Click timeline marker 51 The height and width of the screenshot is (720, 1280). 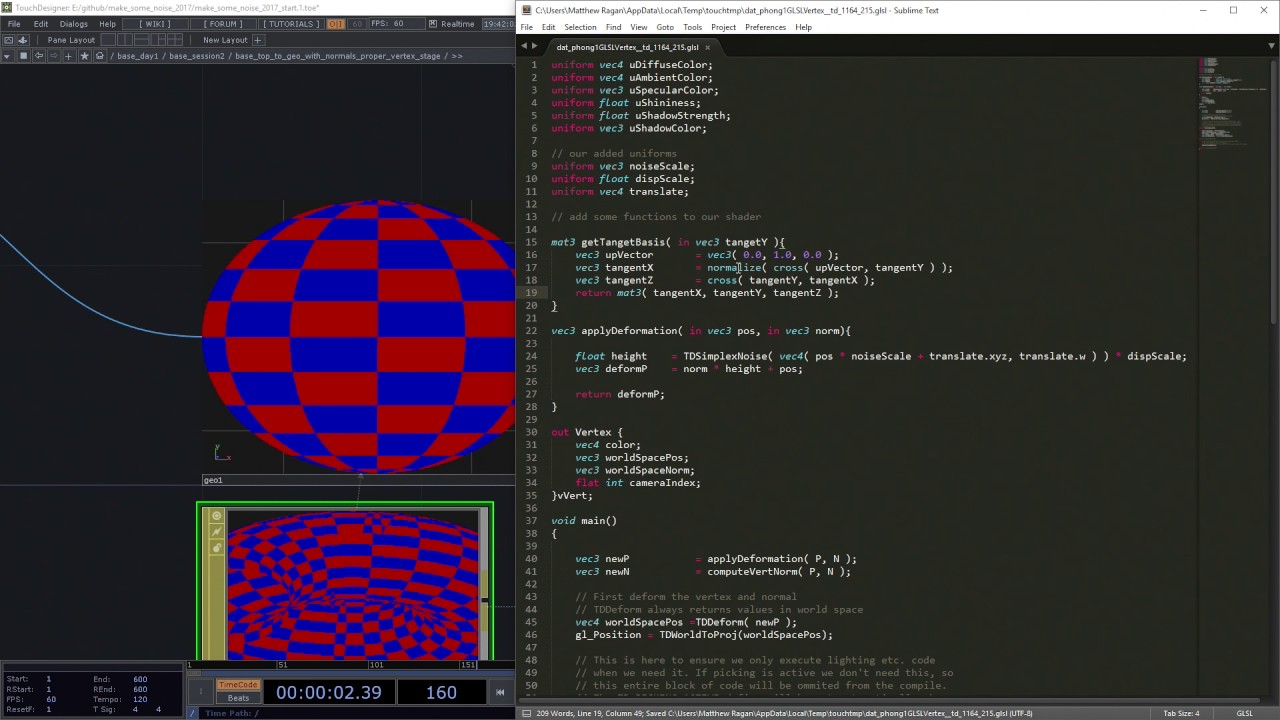tap(283, 665)
